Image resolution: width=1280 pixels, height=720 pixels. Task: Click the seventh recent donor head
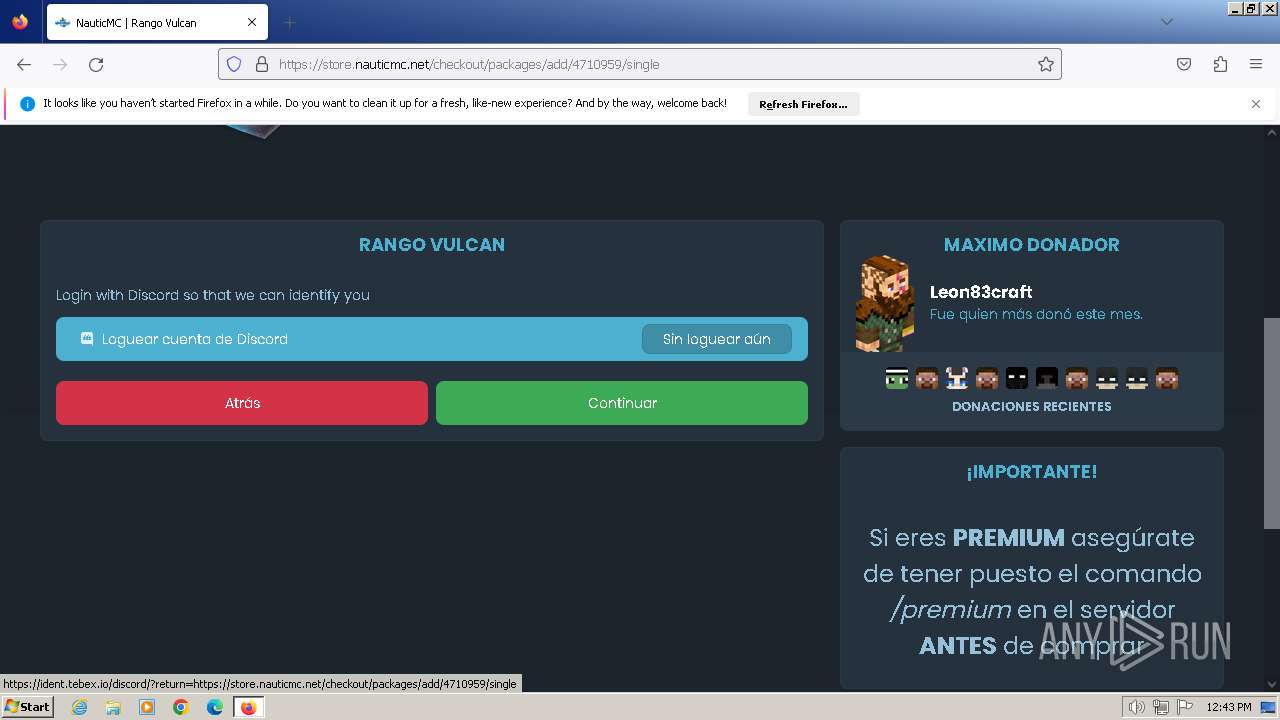coord(1077,378)
